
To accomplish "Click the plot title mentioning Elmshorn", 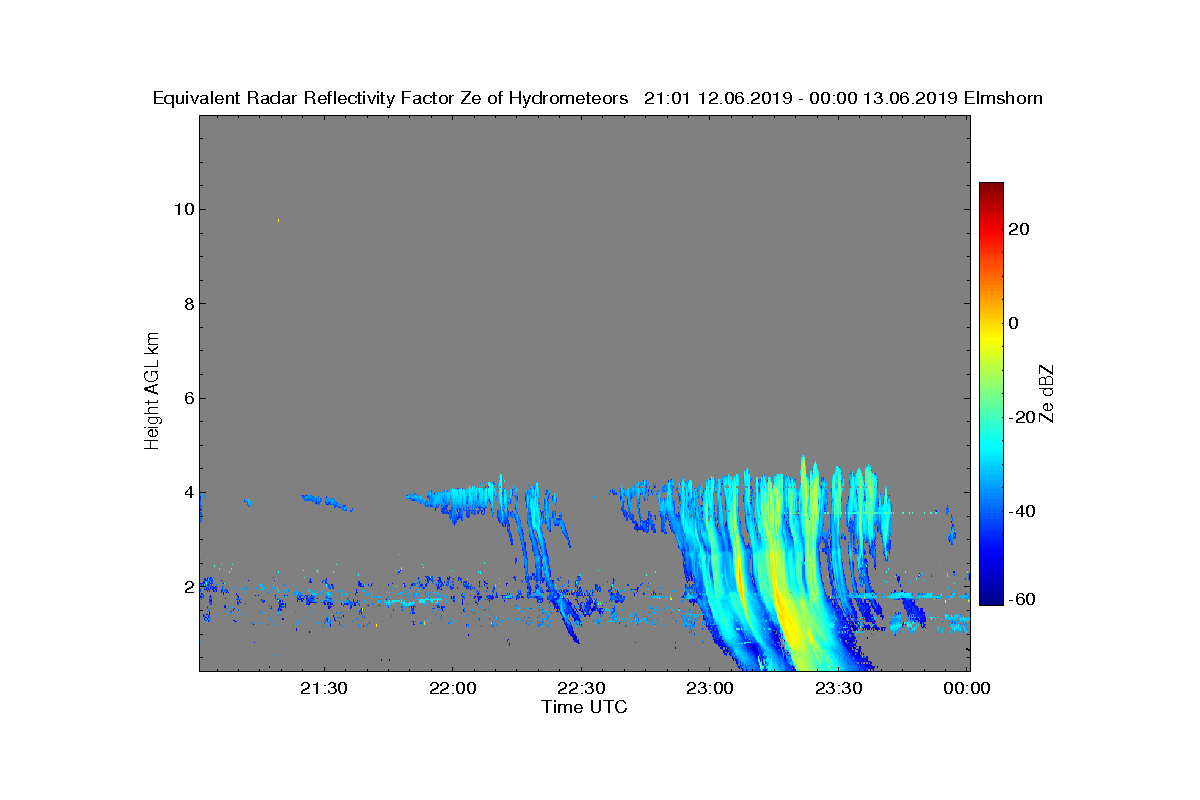I will pyautogui.click(x=598, y=98).
